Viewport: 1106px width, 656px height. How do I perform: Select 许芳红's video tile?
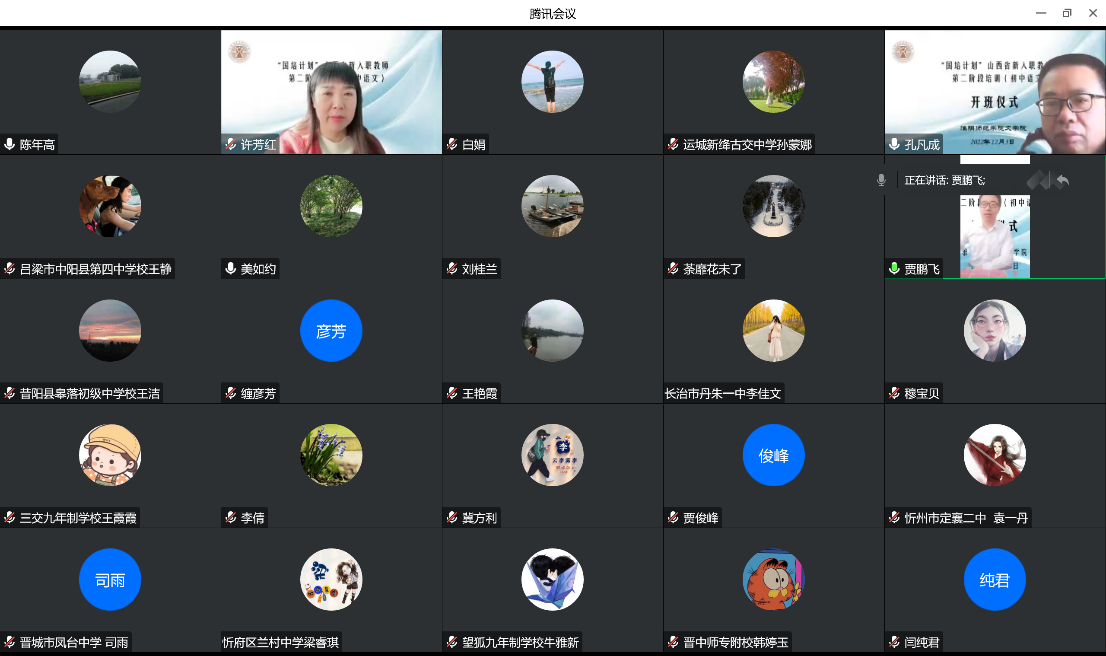tap(331, 92)
